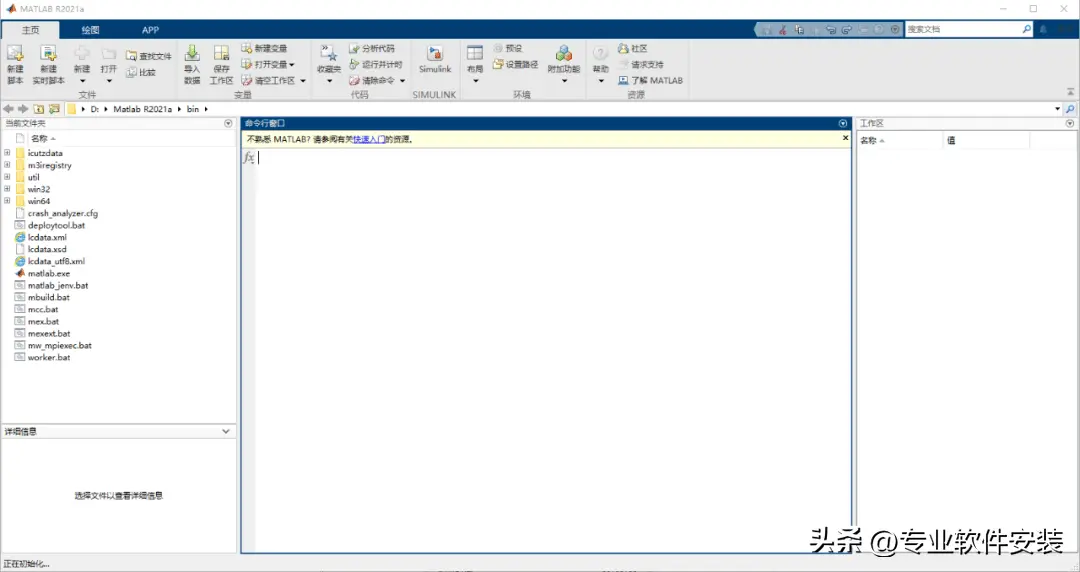This screenshot has height=572, width=1080.
Task: Open the address bar history dropdown arrow
Action: tap(1057, 109)
